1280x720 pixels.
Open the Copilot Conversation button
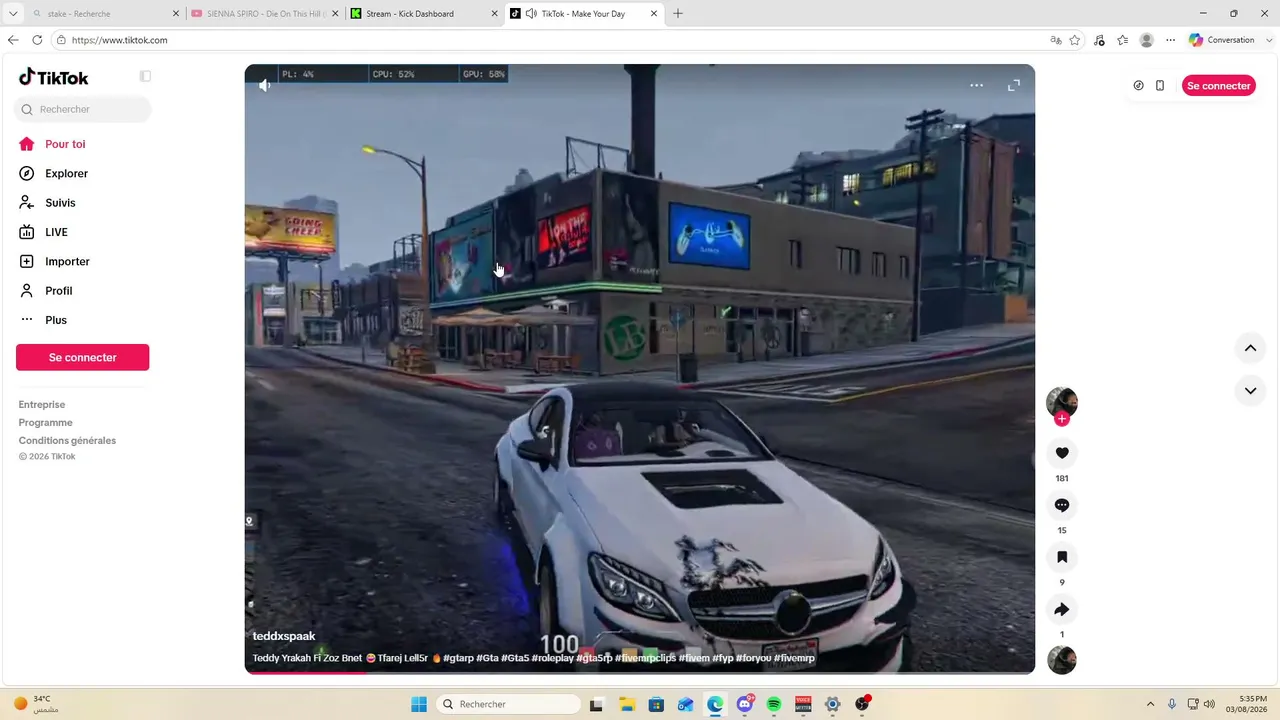[x=1222, y=40]
